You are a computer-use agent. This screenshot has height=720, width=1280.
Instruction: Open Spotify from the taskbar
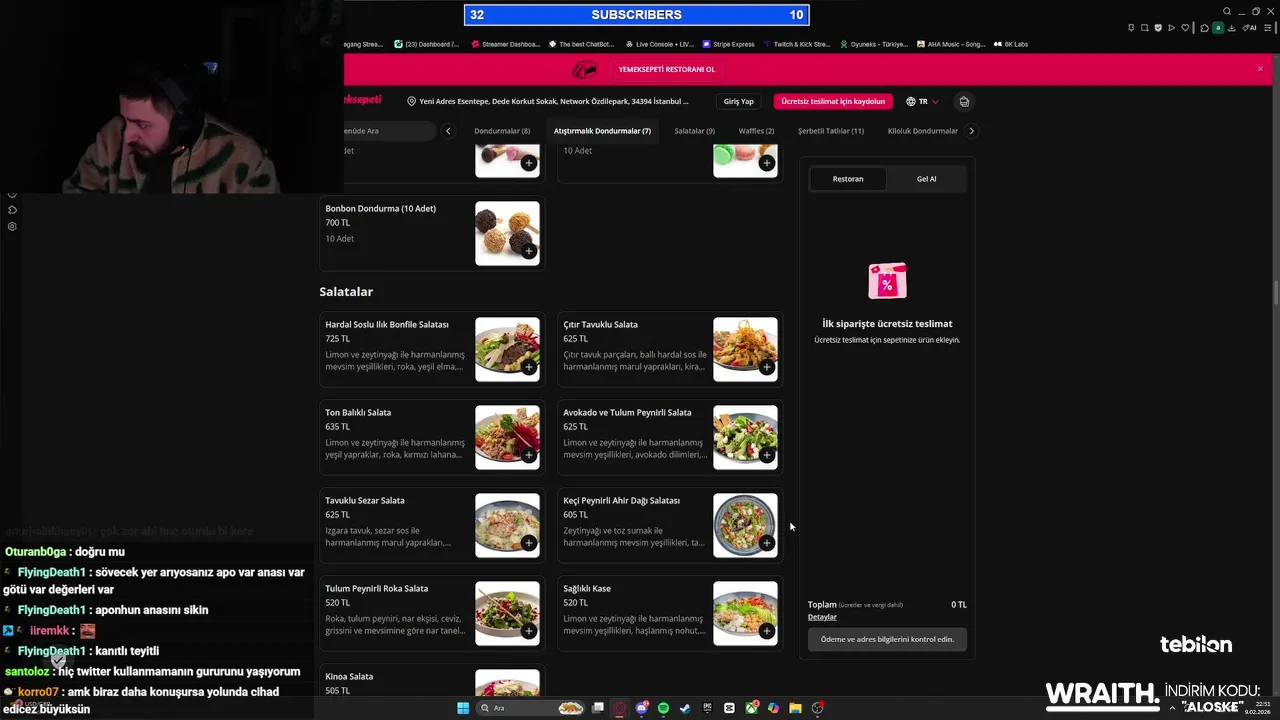(663, 708)
